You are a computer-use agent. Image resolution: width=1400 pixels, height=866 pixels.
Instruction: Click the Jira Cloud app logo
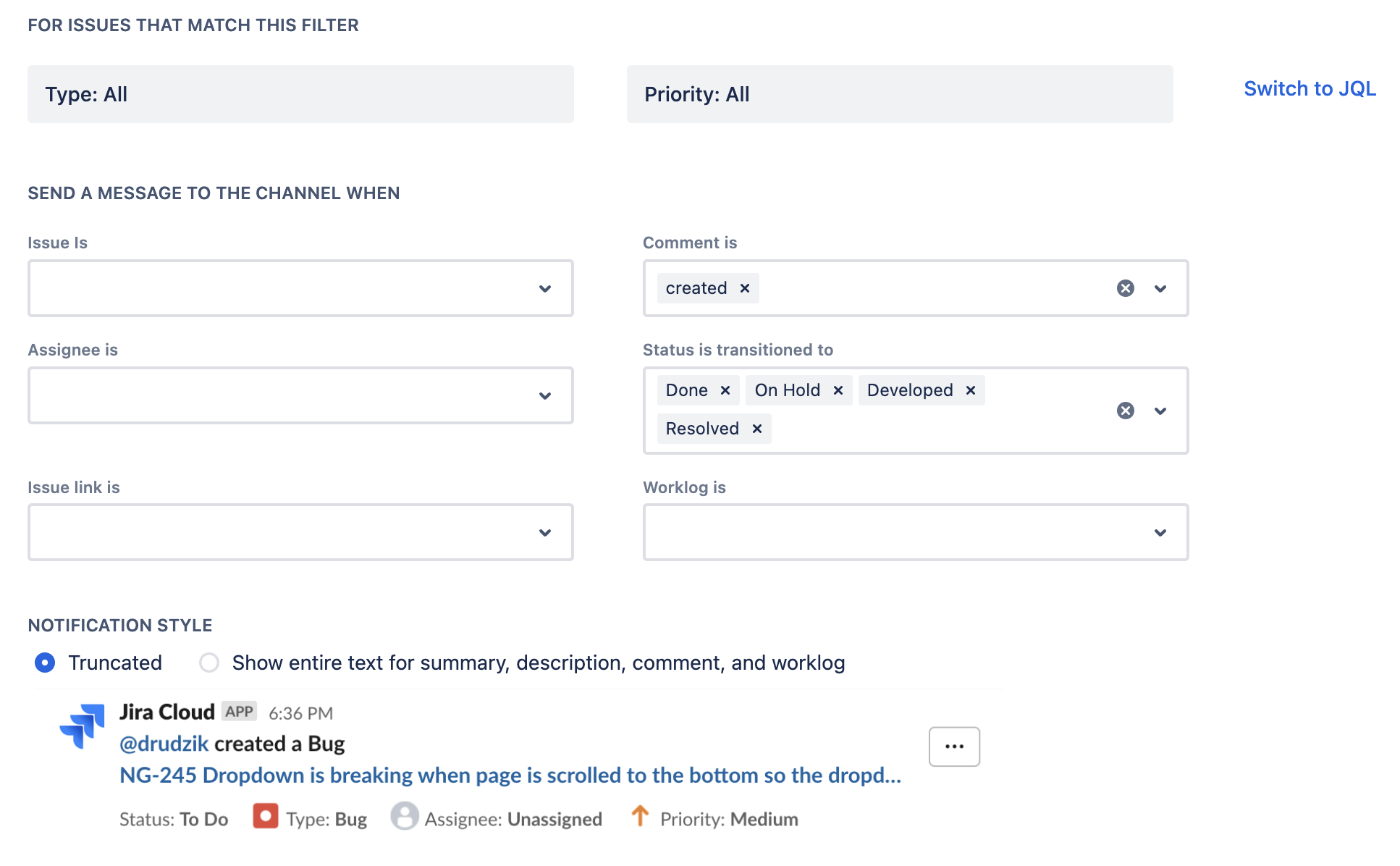tap(82, 726)
